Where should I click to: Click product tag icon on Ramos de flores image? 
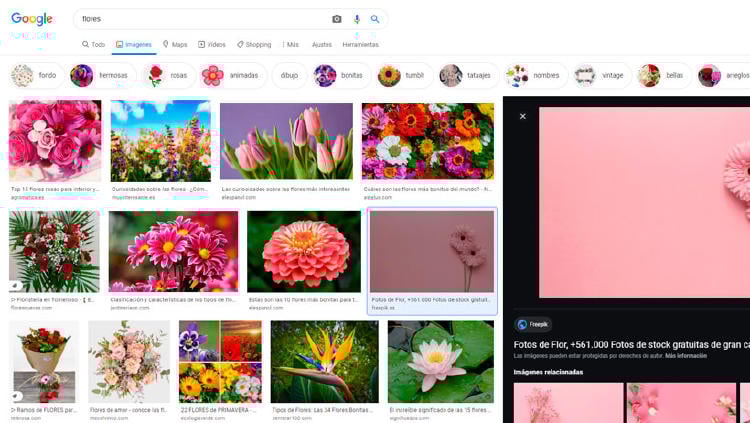[16, 396]
